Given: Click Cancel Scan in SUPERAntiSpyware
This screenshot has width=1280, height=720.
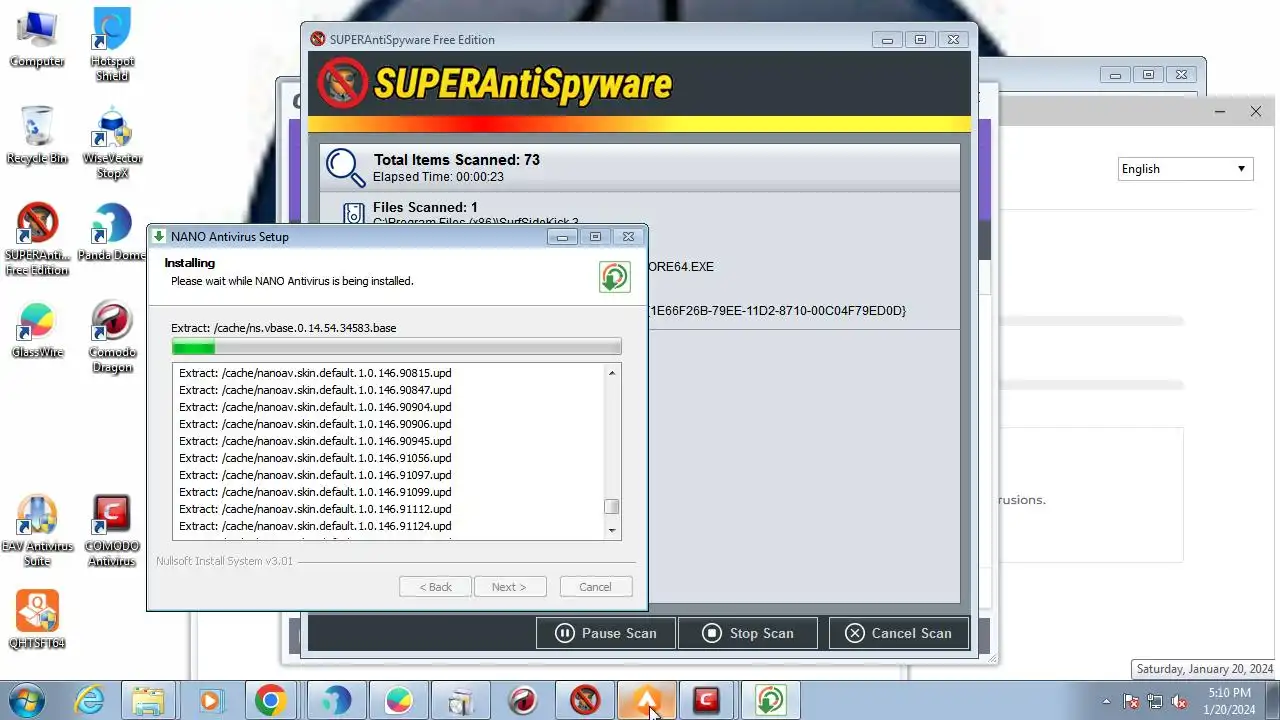Looking at the screenshot, I should [x=898, y=633].
